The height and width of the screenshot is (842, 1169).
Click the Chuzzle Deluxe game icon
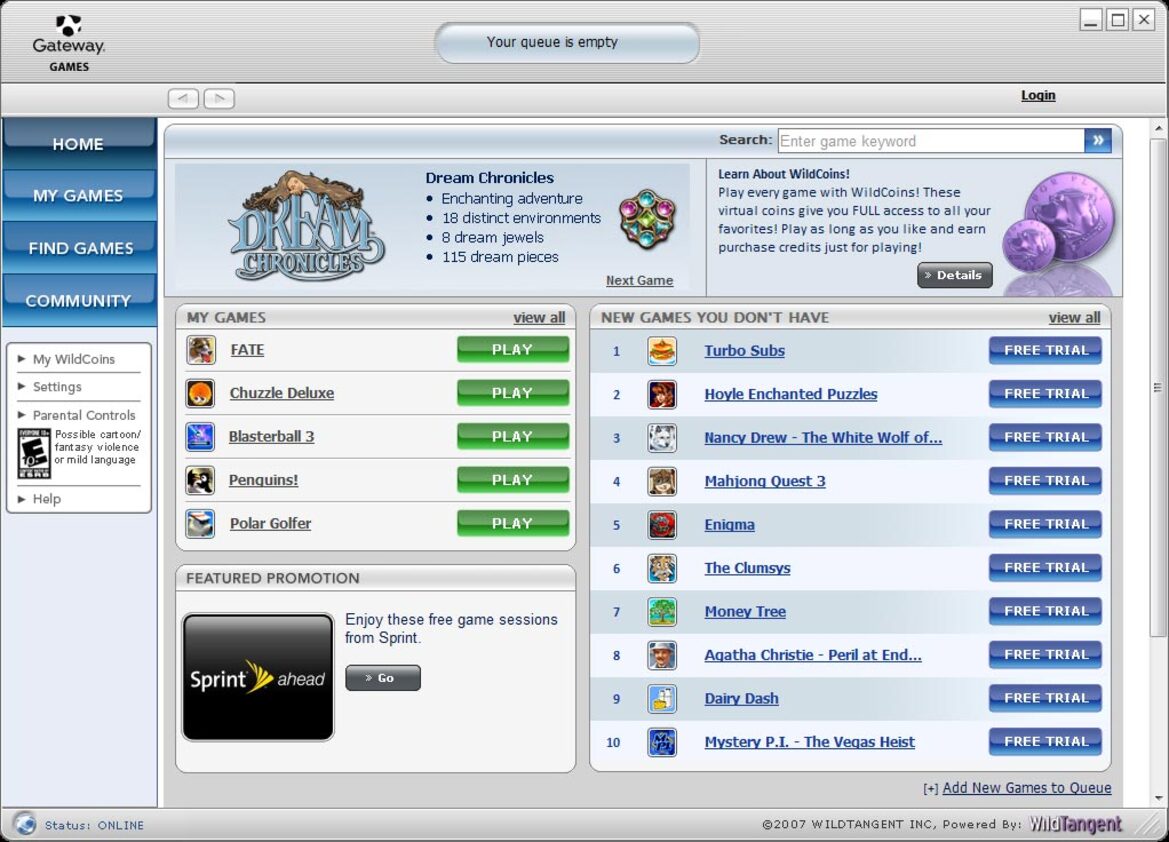[200, 393]
